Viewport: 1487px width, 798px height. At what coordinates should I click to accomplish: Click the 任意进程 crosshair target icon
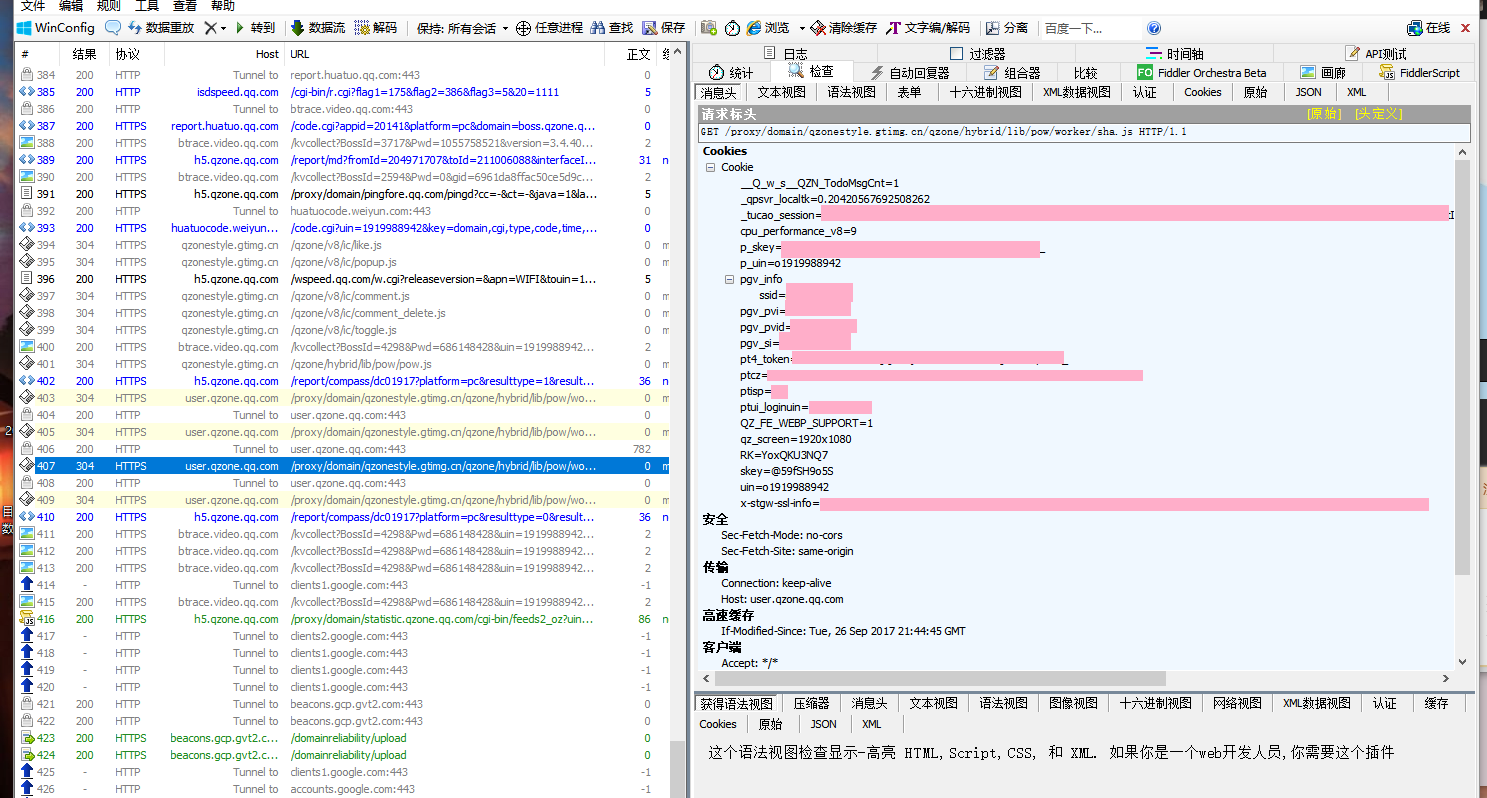point(523,28)
